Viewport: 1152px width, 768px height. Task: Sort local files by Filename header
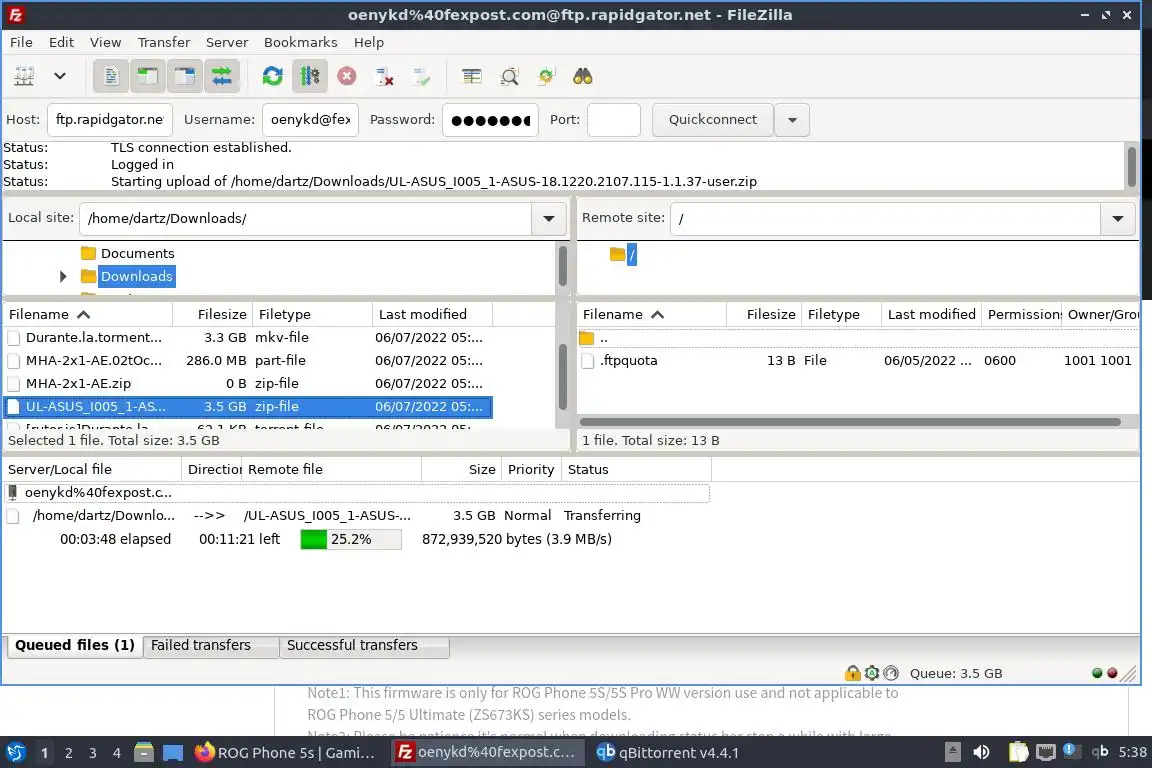(87, 315)
